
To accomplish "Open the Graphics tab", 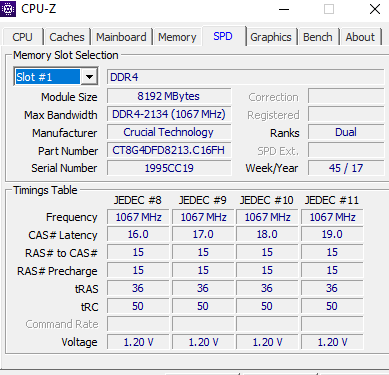I will (271, 37).
